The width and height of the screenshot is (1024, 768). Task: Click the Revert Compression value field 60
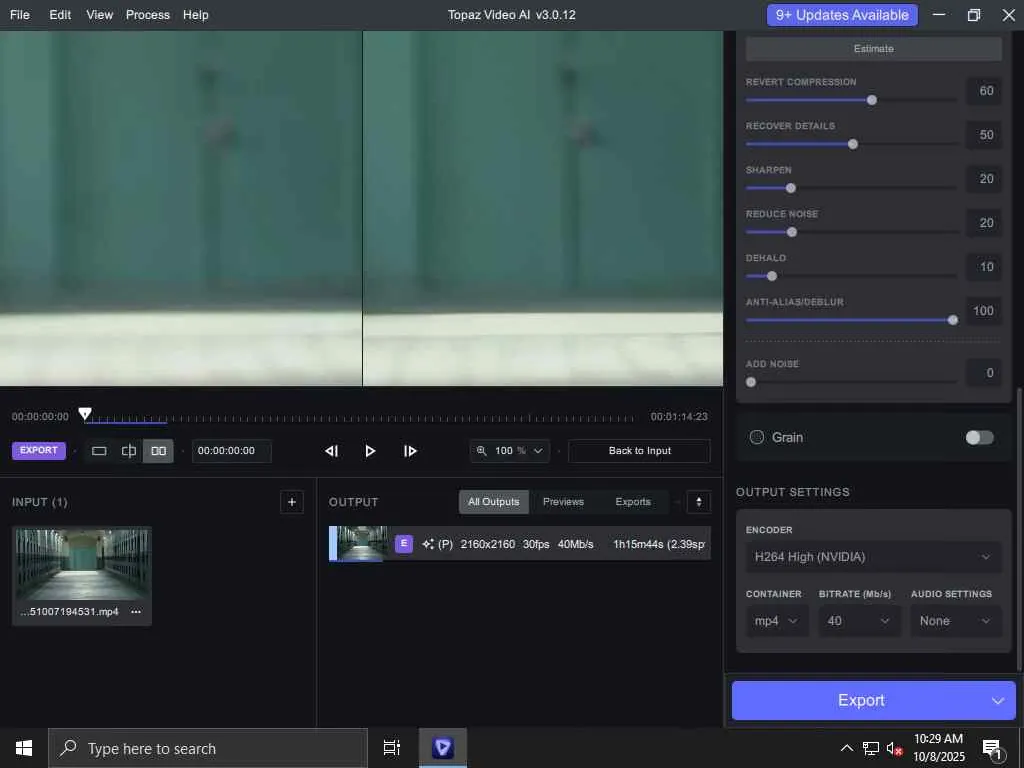(984, 91)
